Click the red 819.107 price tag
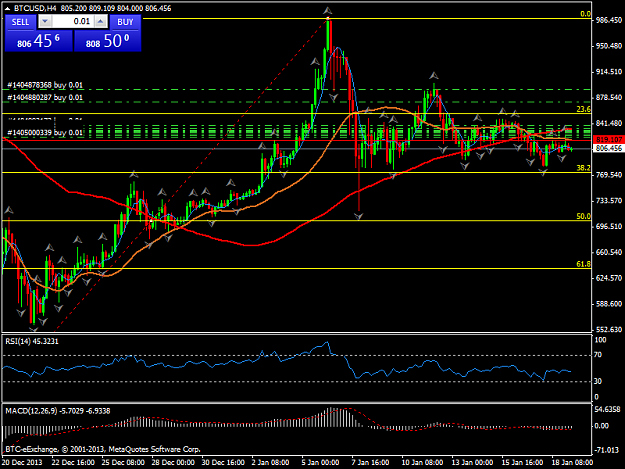This screenshot has height=469, width=625. [x=608, y=139]
